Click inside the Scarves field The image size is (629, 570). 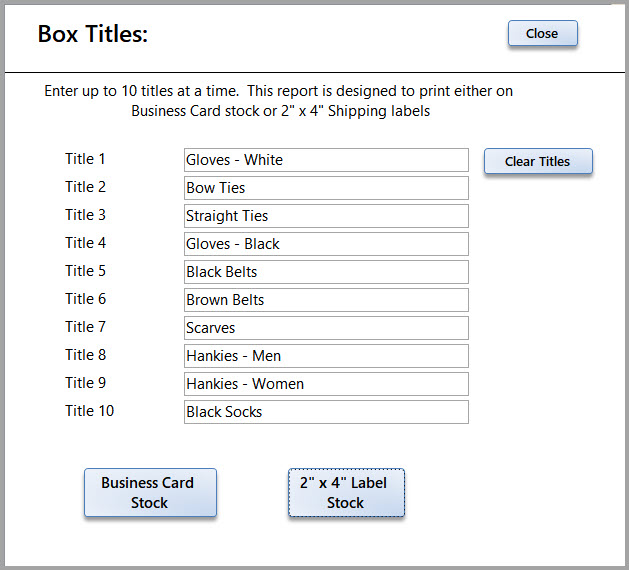326,328
